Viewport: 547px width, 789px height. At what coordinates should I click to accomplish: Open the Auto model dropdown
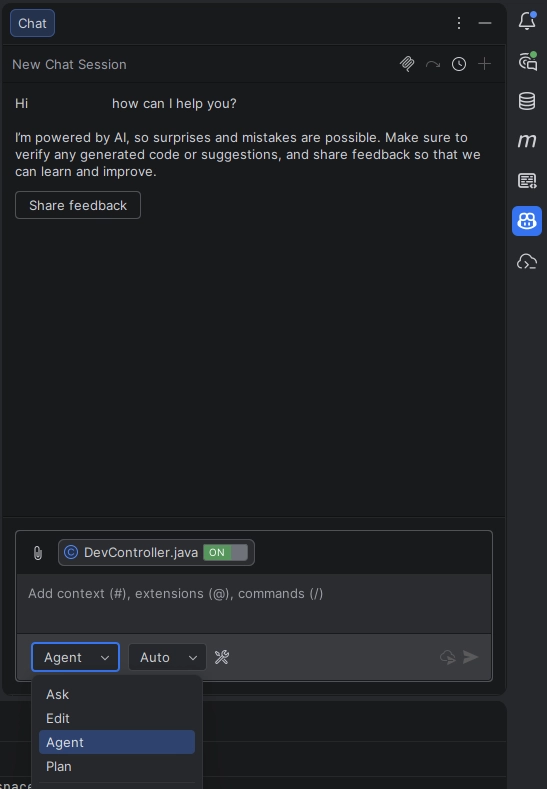pyautogui.click(x=167, y=657)
